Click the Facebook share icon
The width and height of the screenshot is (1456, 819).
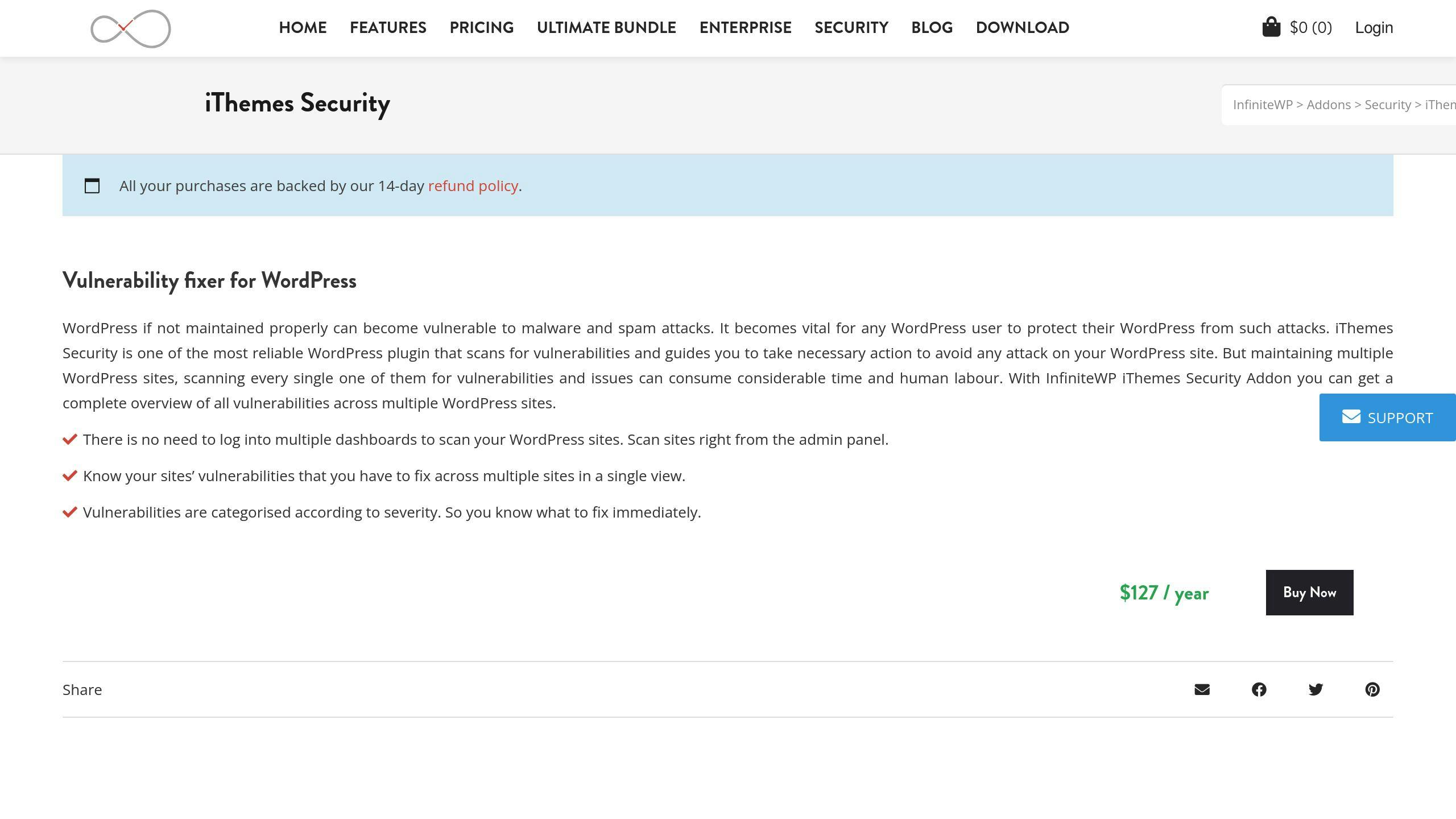(1259, 689)
